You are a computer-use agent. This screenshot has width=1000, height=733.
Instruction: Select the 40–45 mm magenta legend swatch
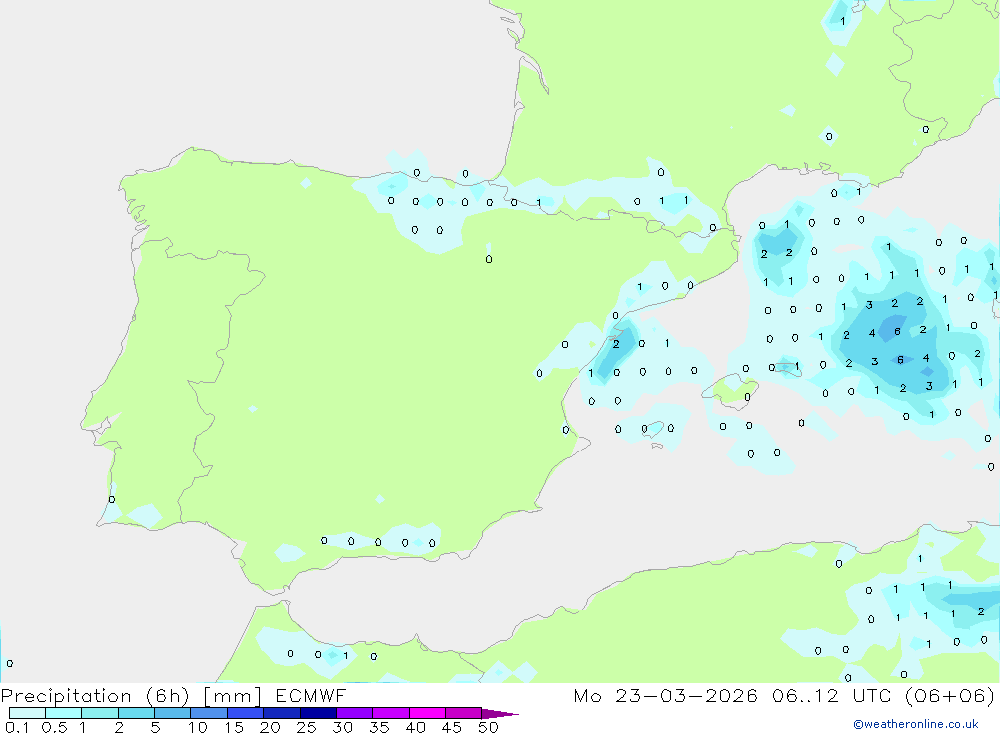point(427,713)
